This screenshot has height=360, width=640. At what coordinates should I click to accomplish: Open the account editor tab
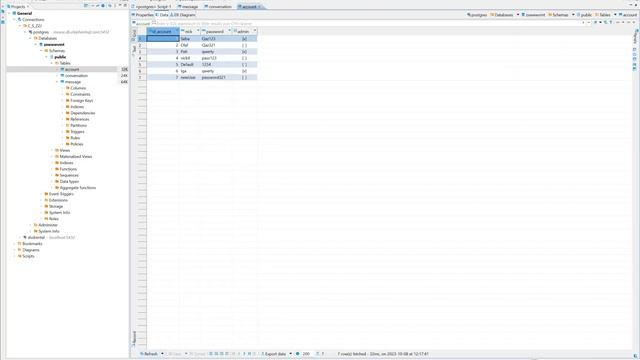249,7
